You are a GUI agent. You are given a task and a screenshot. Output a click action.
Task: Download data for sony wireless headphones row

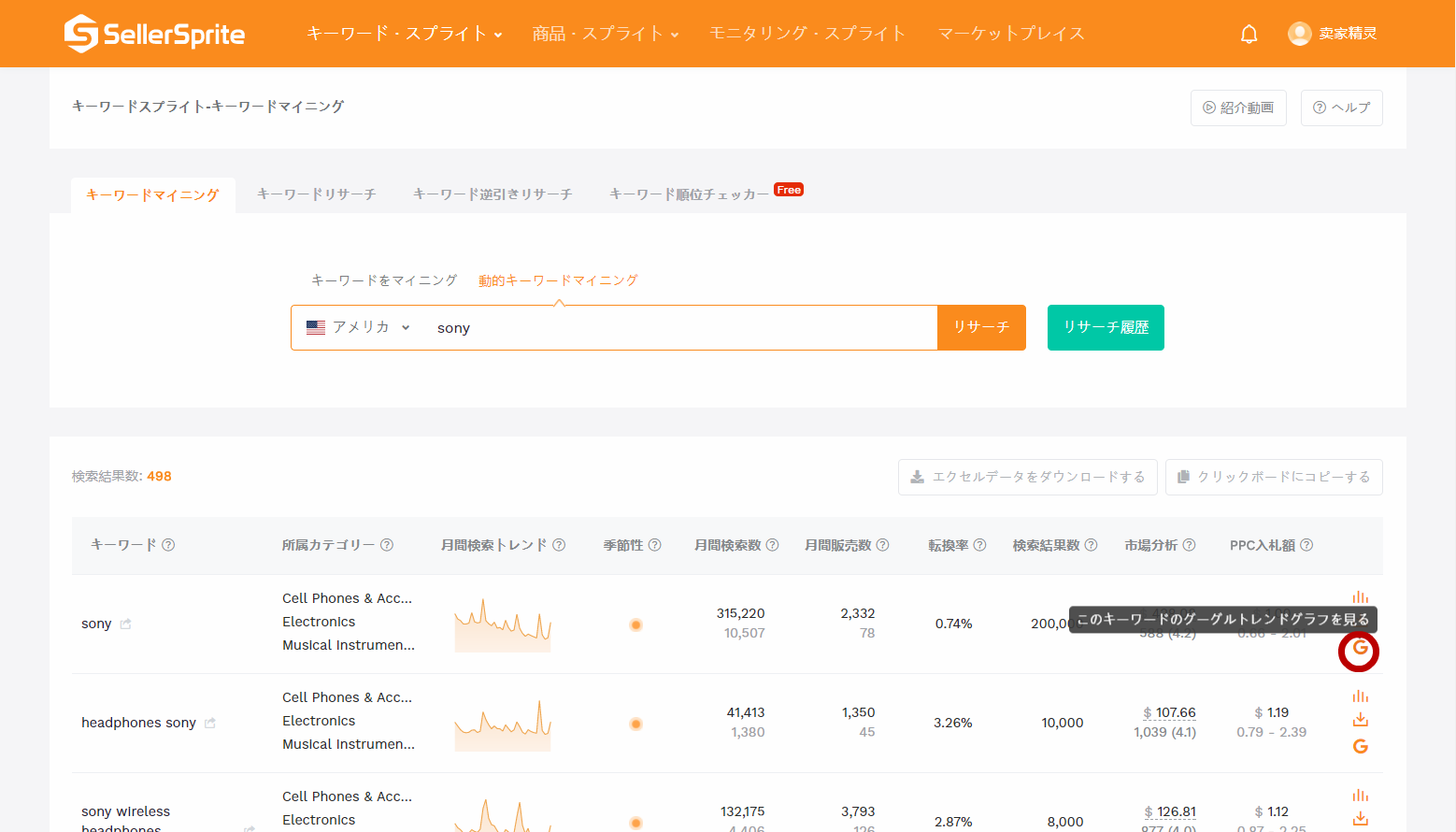tap(1360, 819)
